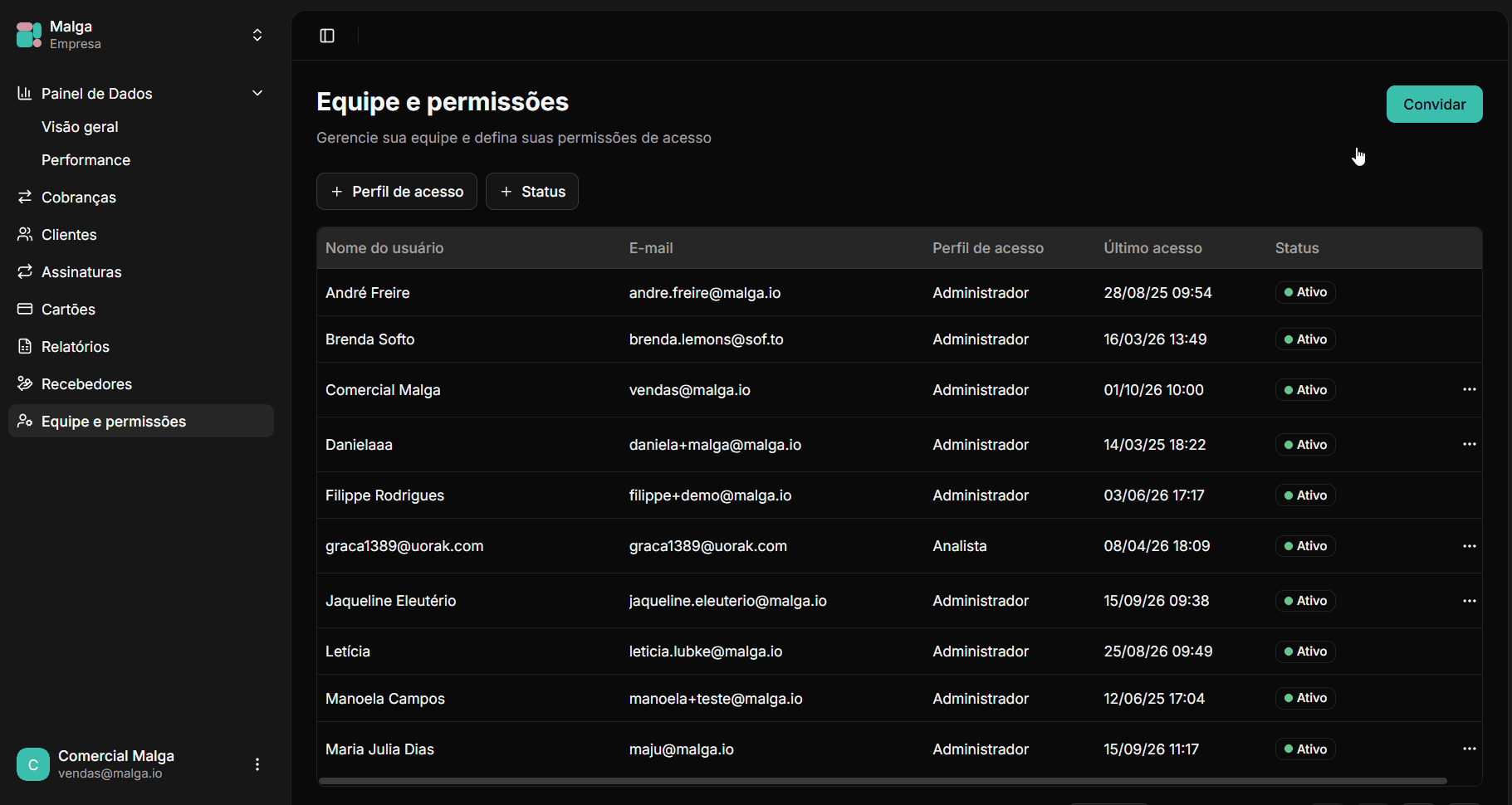Open row actions for Danielaaa
Screen dimensions: 1512x805
pos(1469,444)
